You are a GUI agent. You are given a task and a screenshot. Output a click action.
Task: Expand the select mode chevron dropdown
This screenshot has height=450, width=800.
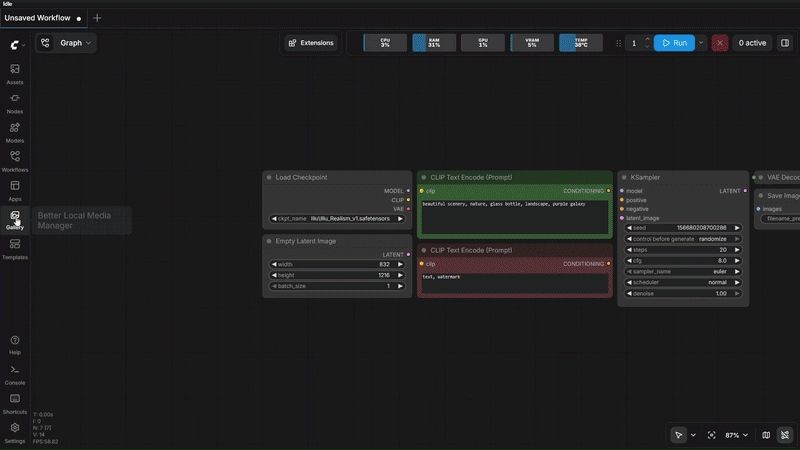(693, 435)
